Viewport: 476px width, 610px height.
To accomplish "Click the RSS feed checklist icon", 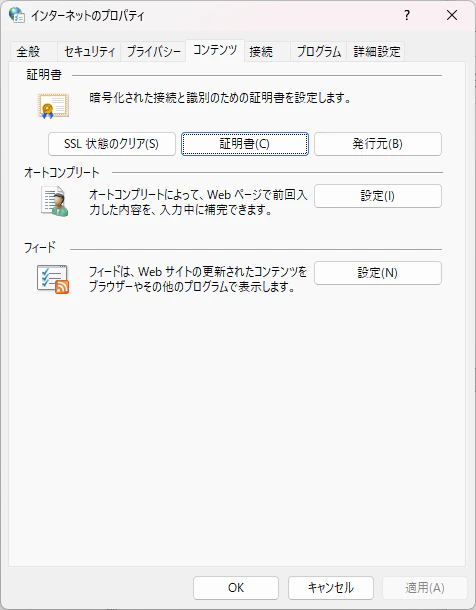I will pos(53,279).
